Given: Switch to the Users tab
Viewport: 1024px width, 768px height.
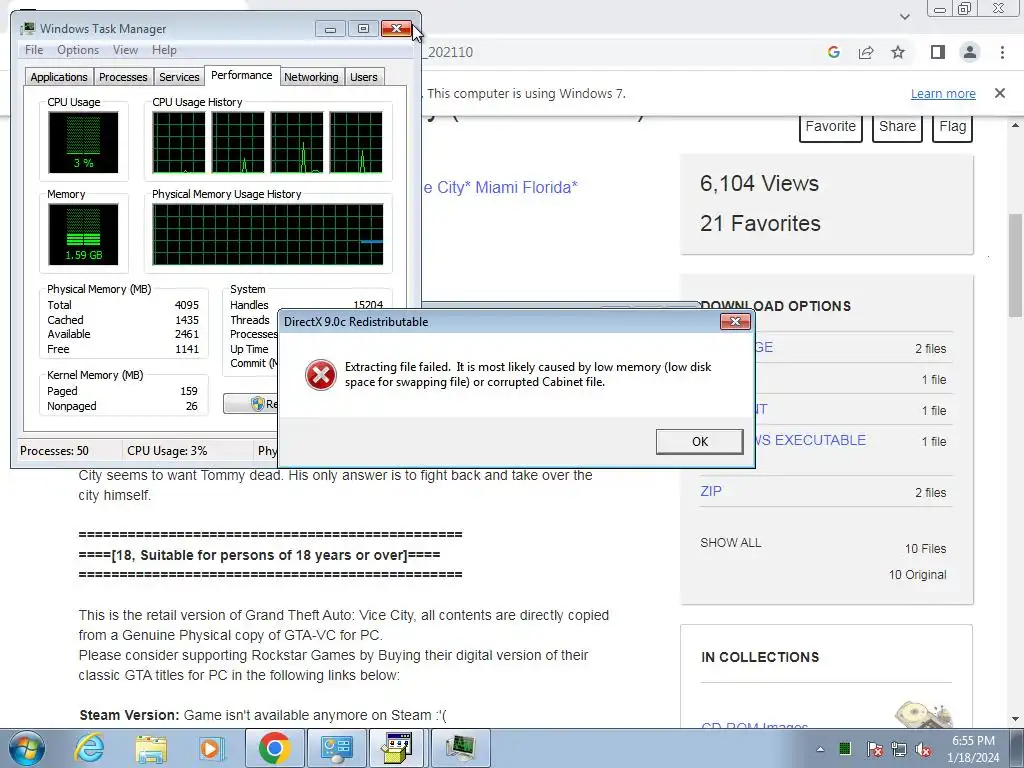Looking at the screenshot, I should tap(364, 77).
